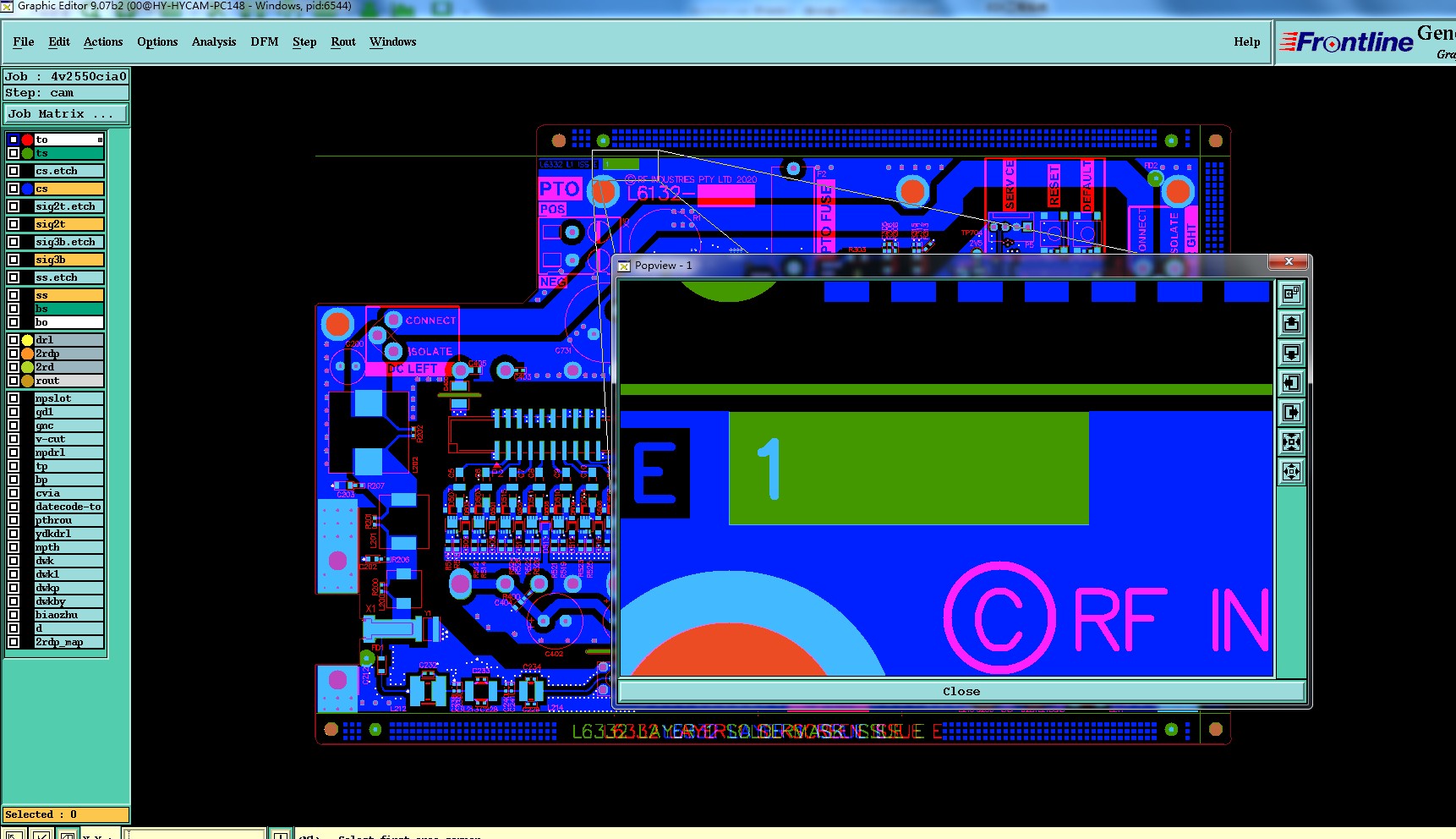Image resolution: width=1456 pixels, height=839 pixels.
Task: Select the datecode-to layer name
Action: tap(69, 507)
